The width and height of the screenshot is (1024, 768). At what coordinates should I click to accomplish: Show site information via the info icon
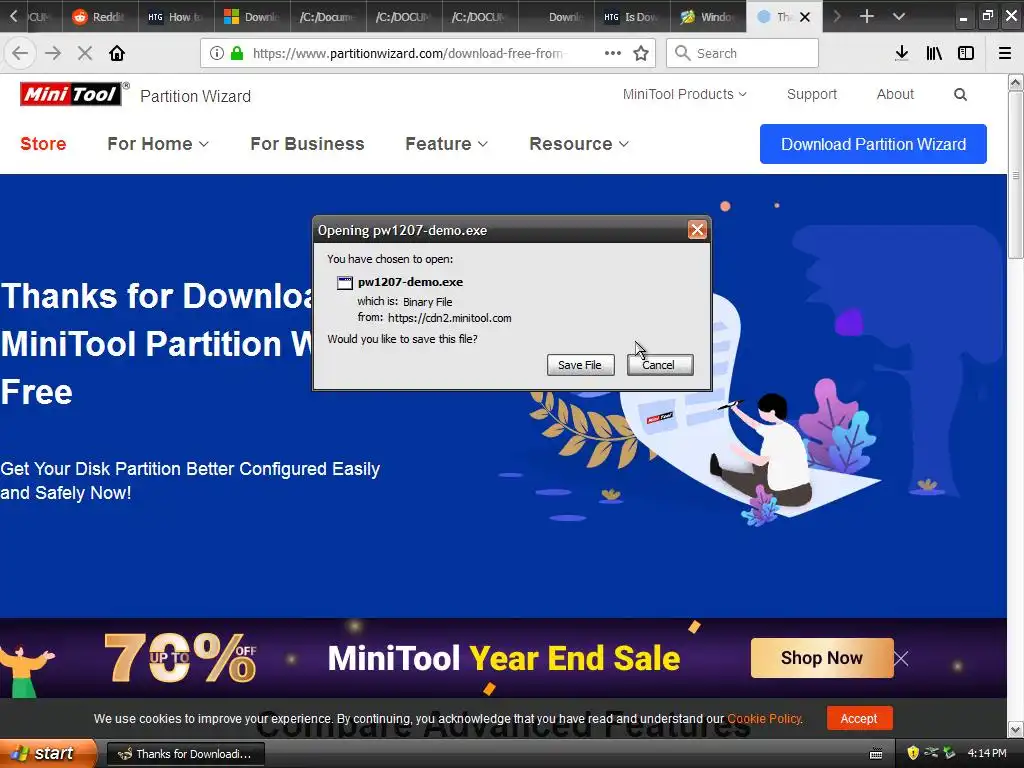217,53
